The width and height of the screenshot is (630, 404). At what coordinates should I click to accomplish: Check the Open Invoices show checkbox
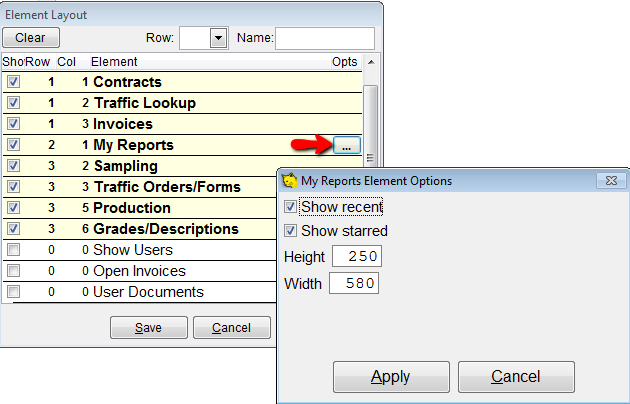(x=13, y=270)
